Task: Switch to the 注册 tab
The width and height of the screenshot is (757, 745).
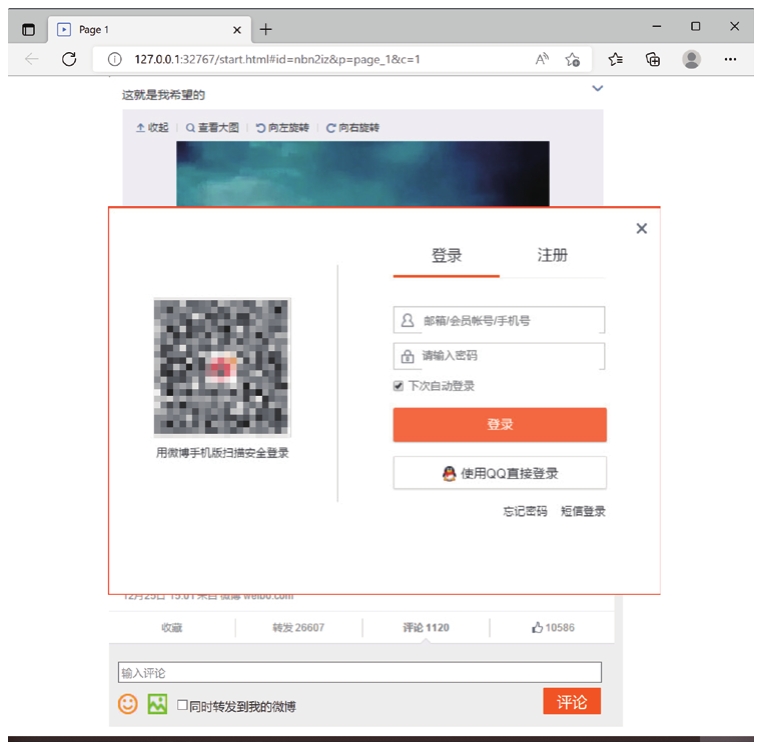Action: [552, 255]
